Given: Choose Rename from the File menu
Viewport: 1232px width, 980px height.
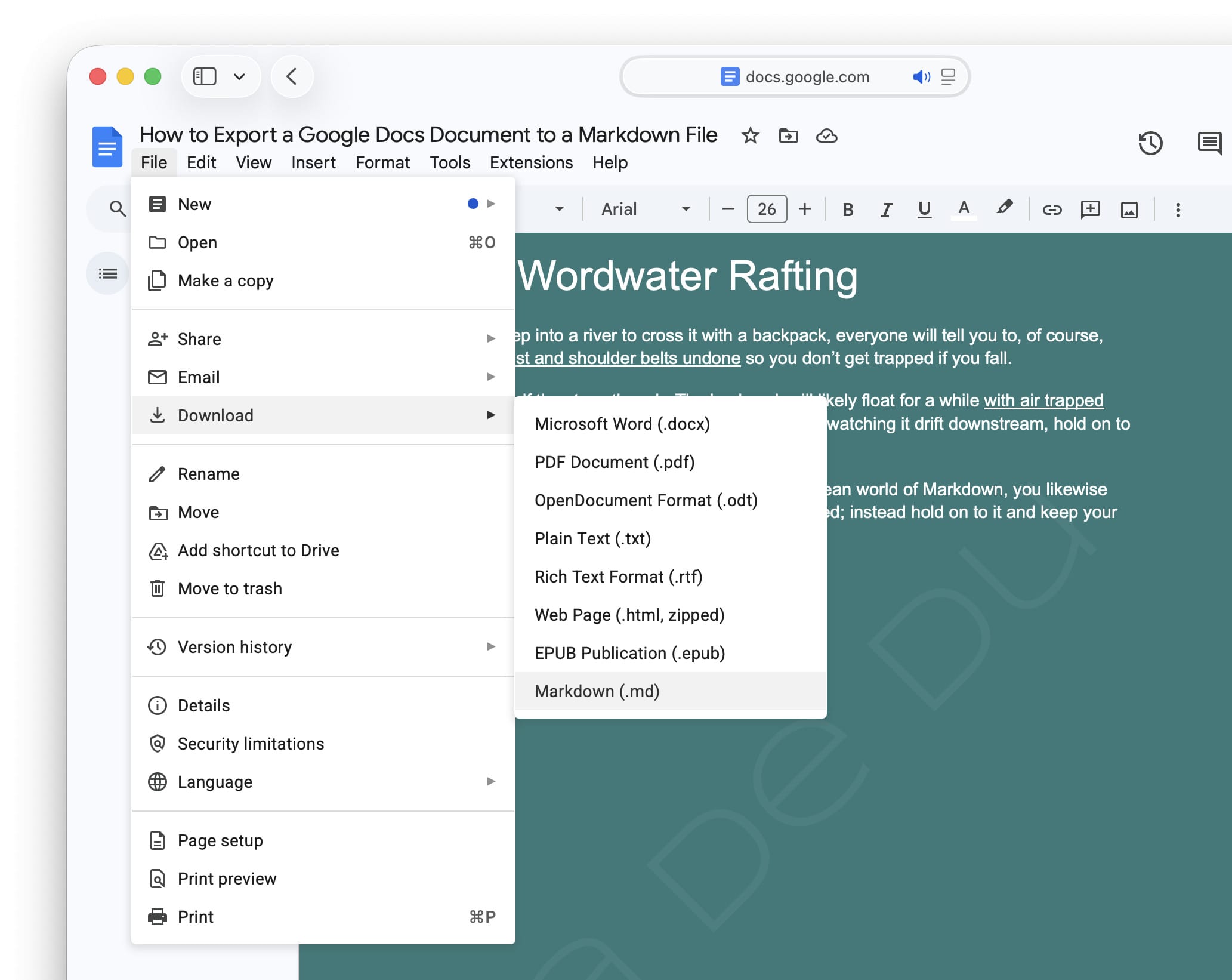Looking at the screenshot, I should [x=323, y=474].
